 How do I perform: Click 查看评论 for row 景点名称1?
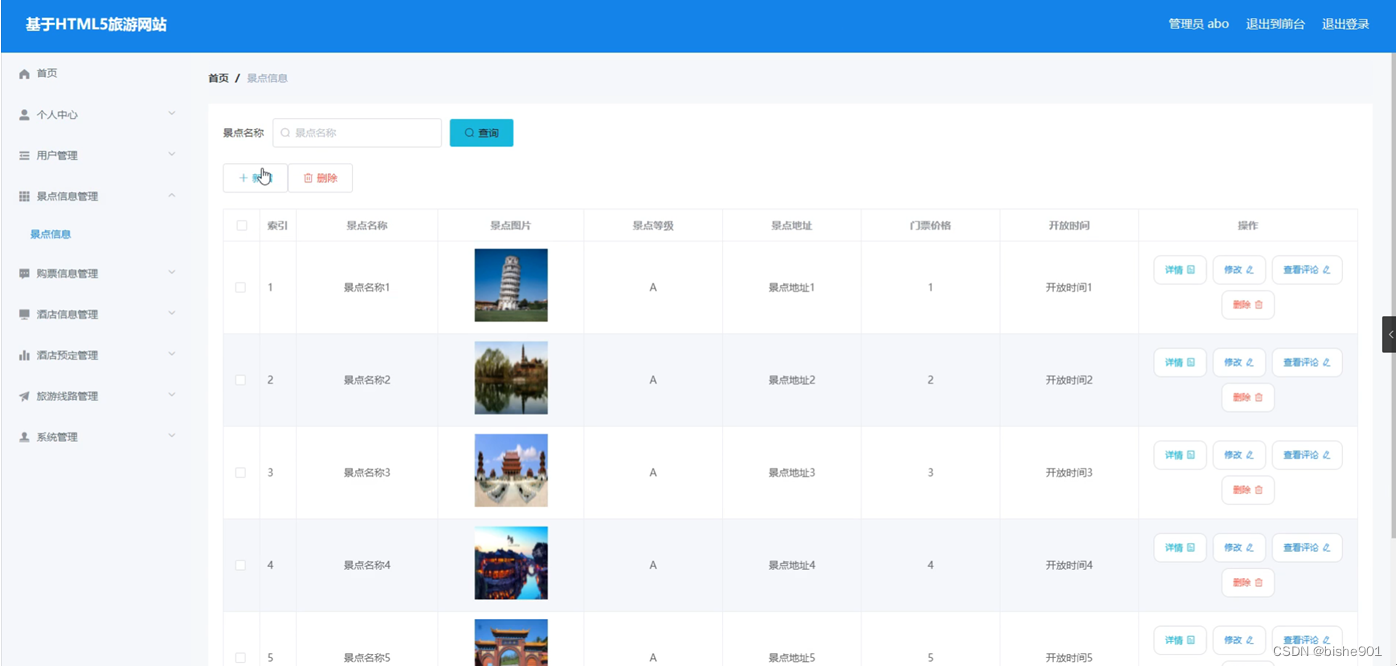[x=1307, y=270]
